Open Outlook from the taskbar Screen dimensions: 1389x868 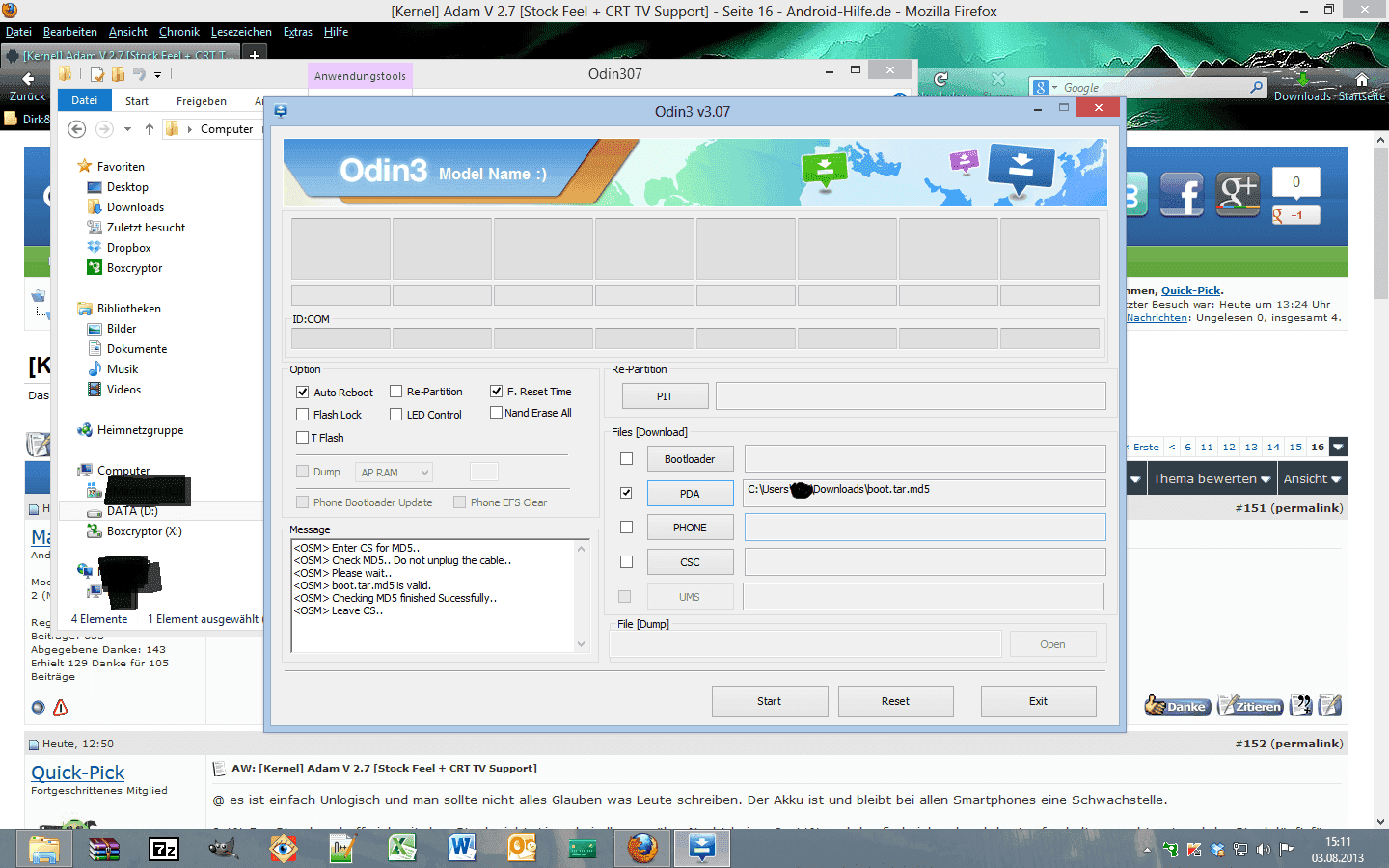coord(522,849)
